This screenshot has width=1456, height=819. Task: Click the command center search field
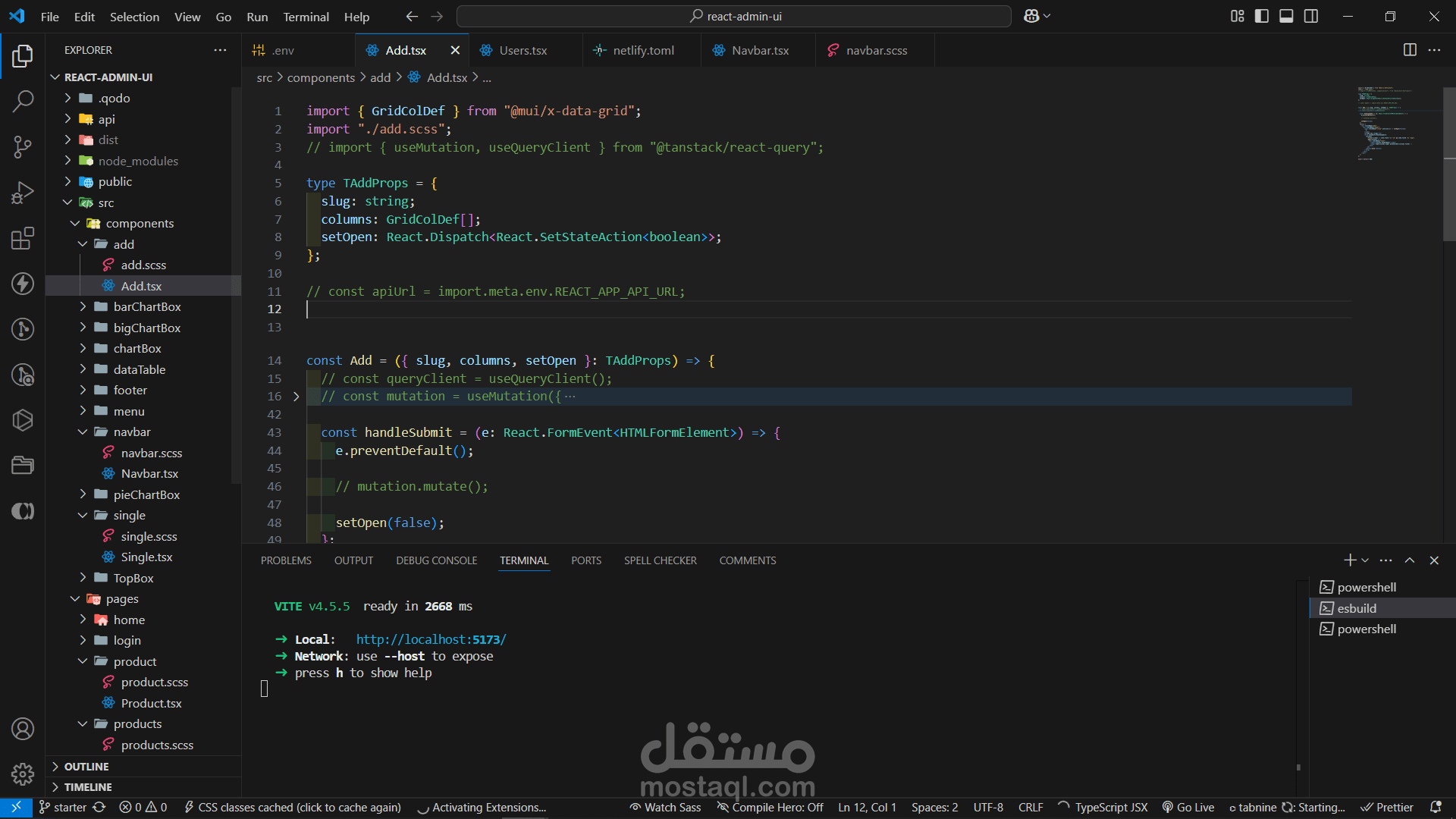pos(733,16)
